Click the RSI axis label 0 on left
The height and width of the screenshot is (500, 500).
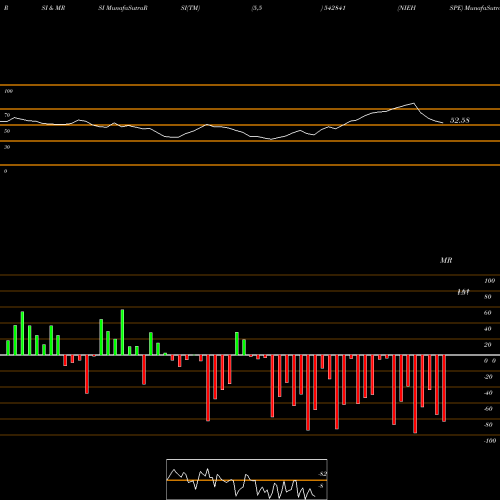[x=5, y=171]
